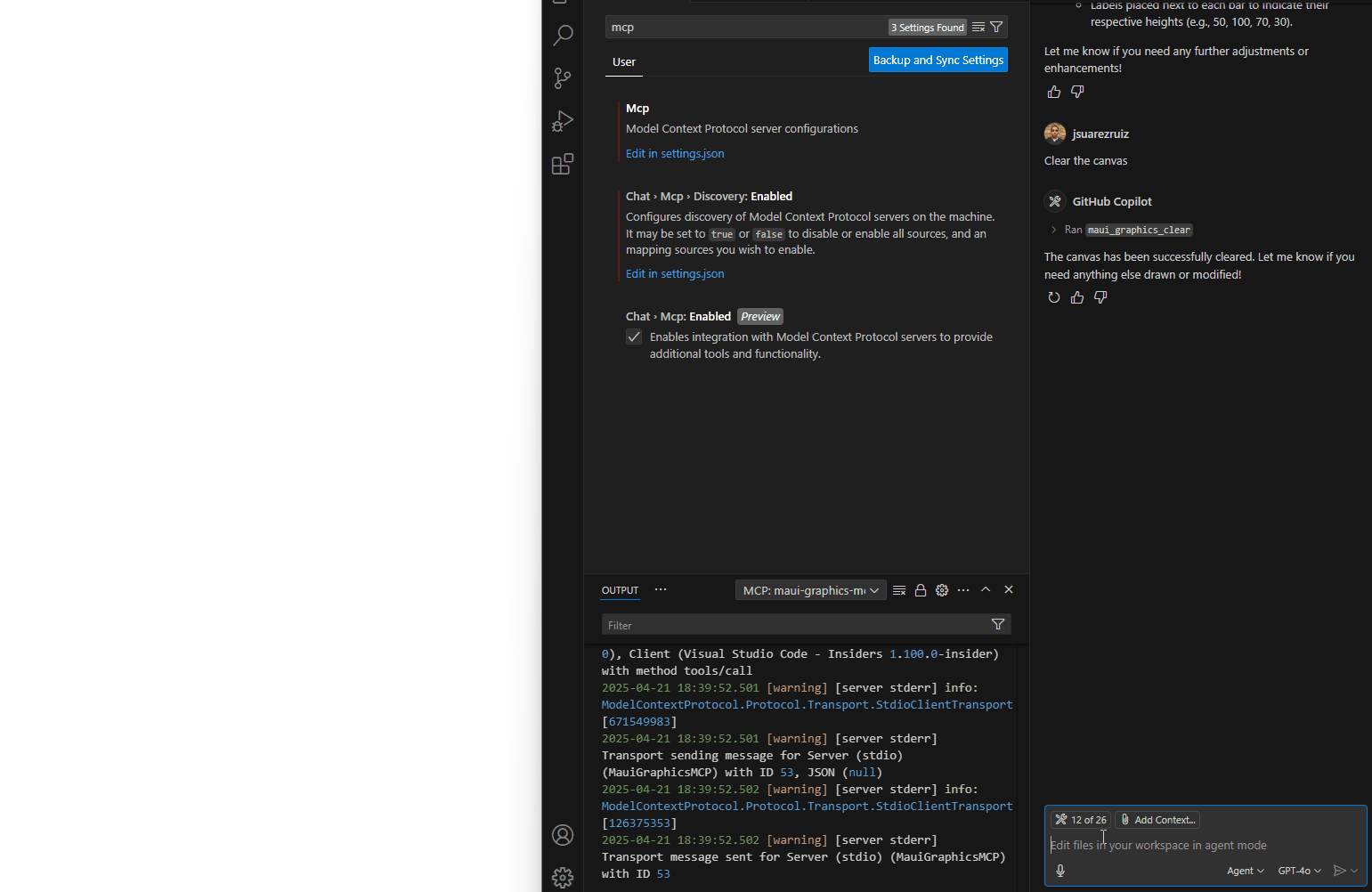Thumbs down the canvas cleared response
Viewport: 1372px width, 892px height.
click(x=1100, y=297)
